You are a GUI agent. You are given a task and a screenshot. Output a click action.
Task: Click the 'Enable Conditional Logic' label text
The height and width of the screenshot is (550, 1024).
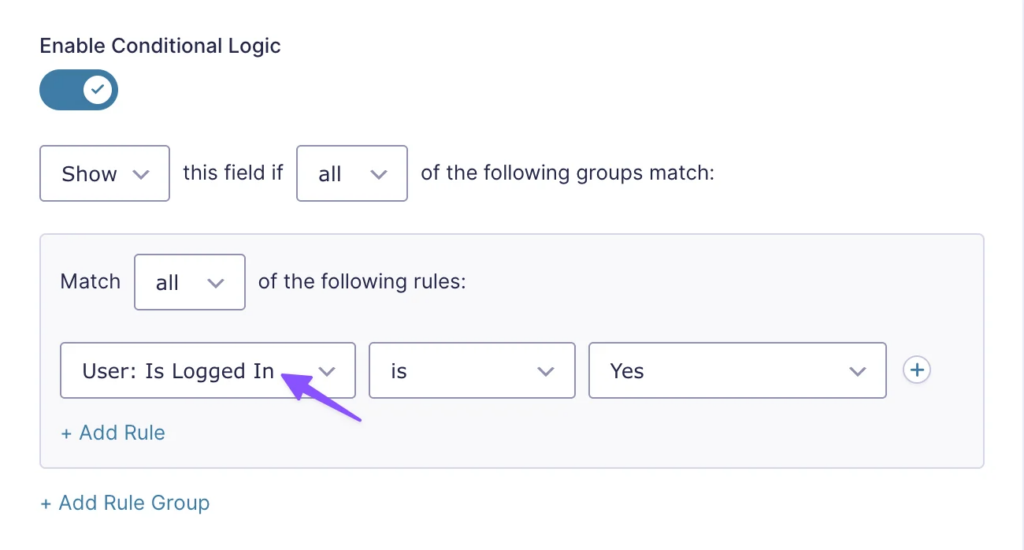pyautogui.click(x=160, y=46)
